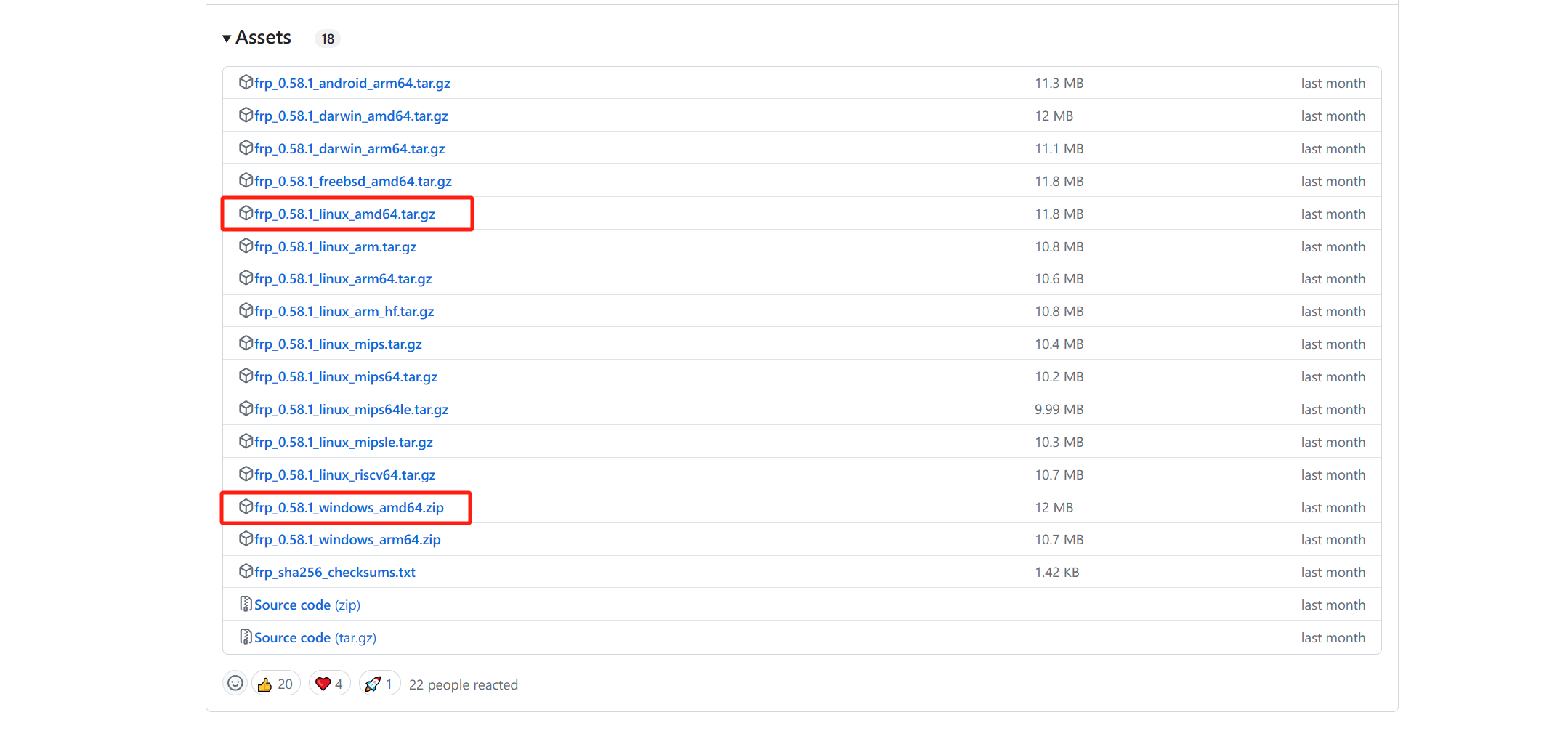Screen dimensions: 1568x731
Task: Download frp_0.58.1_windows_arm64.zip
Action: tap(347, 540)
